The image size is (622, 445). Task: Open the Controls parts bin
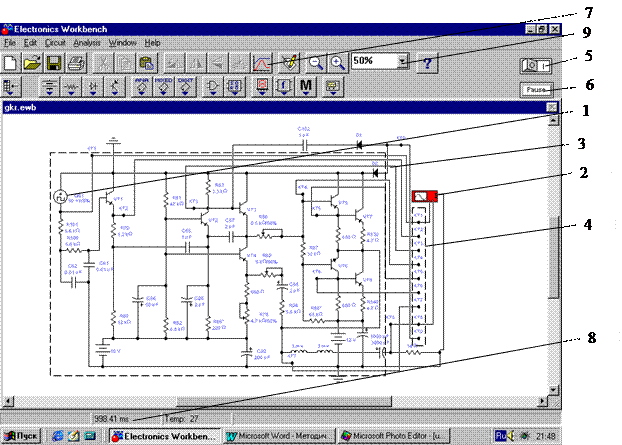[x=284, y=87]
